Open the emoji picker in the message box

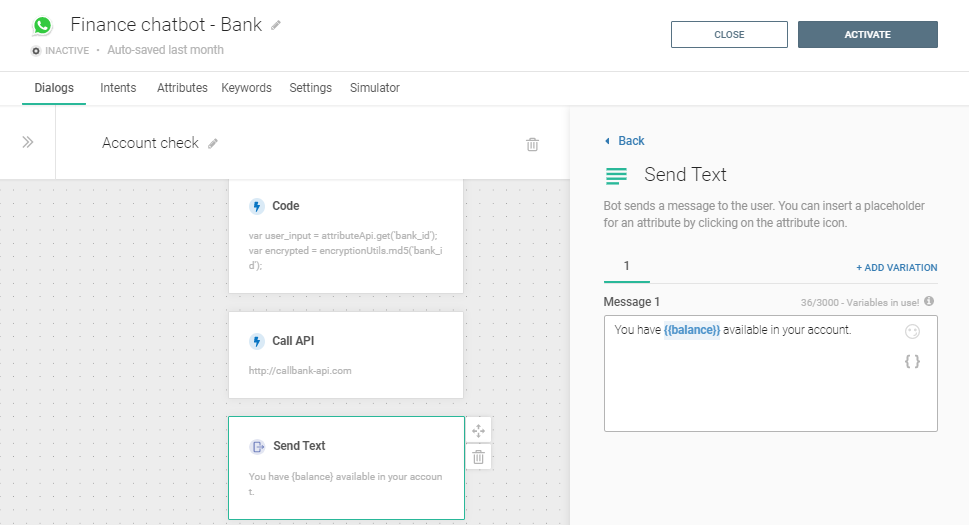click(912, 332)
